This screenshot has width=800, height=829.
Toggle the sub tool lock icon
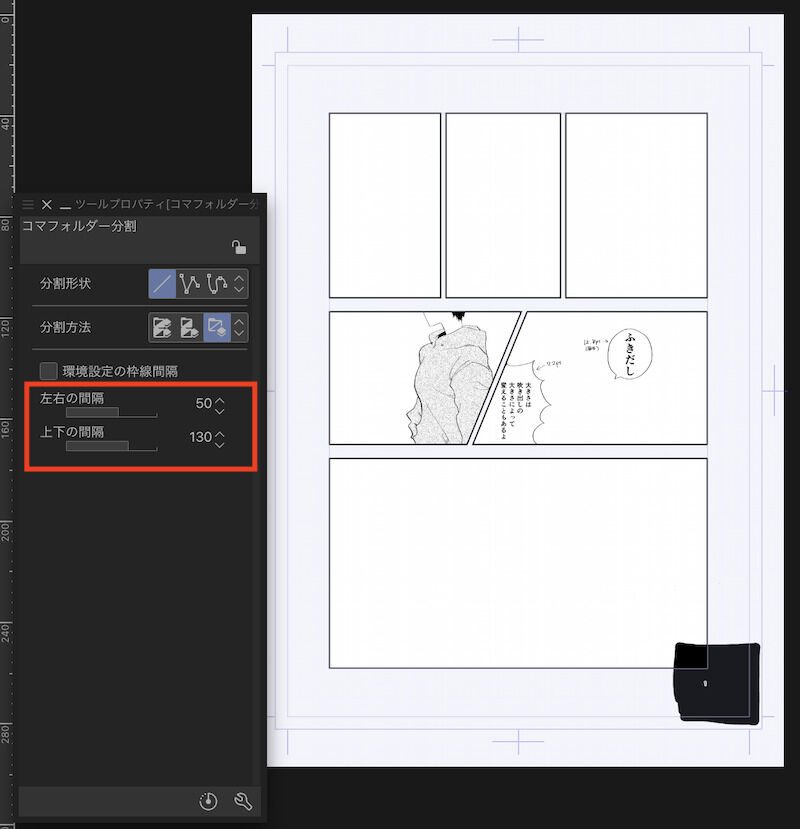pos(239,247)
